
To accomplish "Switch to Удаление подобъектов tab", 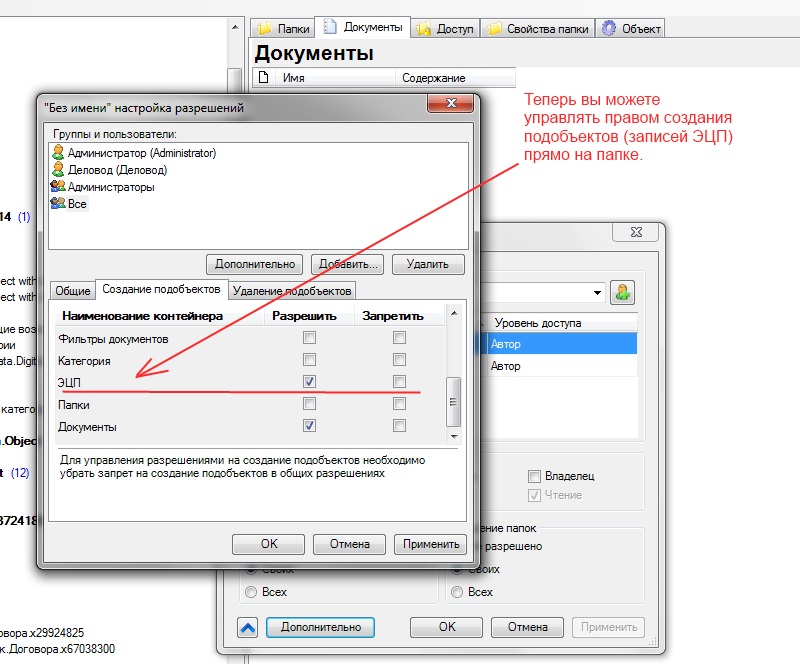I will point(292,290).
